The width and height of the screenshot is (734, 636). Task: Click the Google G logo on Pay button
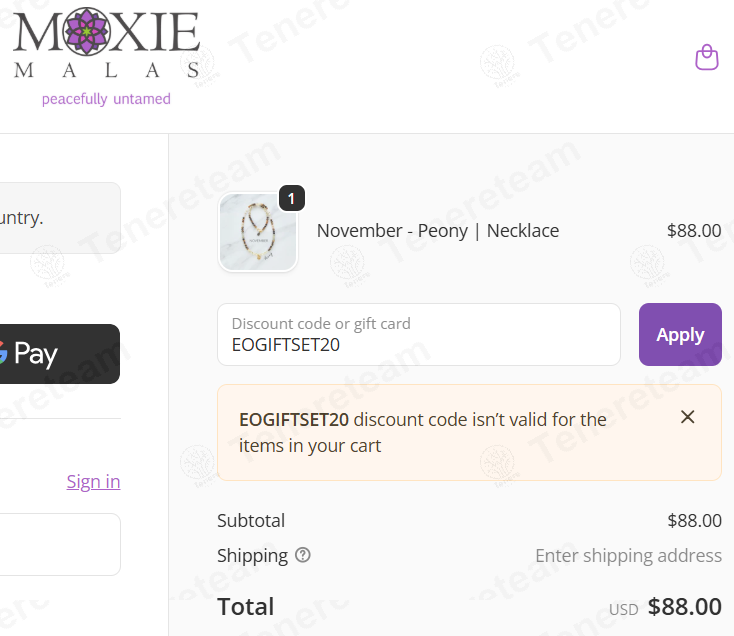point(2,353)
